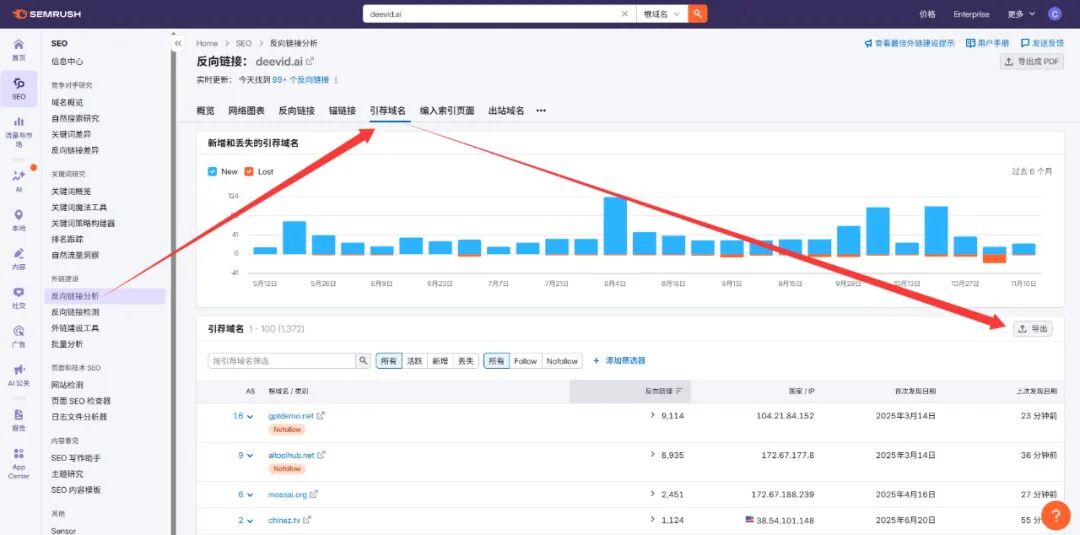The image size is (1080, 535).
Task: Open the 发送反馈 link
Action: click(1042, 43)
